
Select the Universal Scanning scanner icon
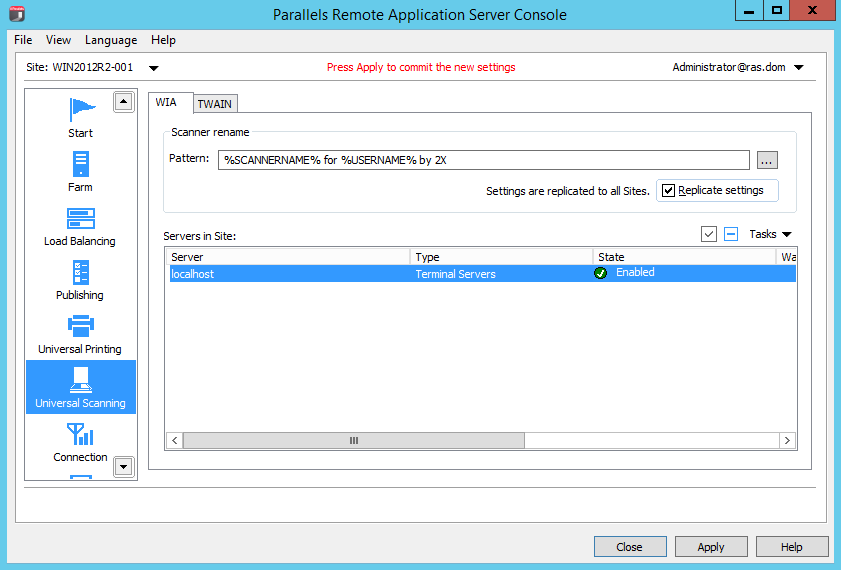click(x=80, y=380)
